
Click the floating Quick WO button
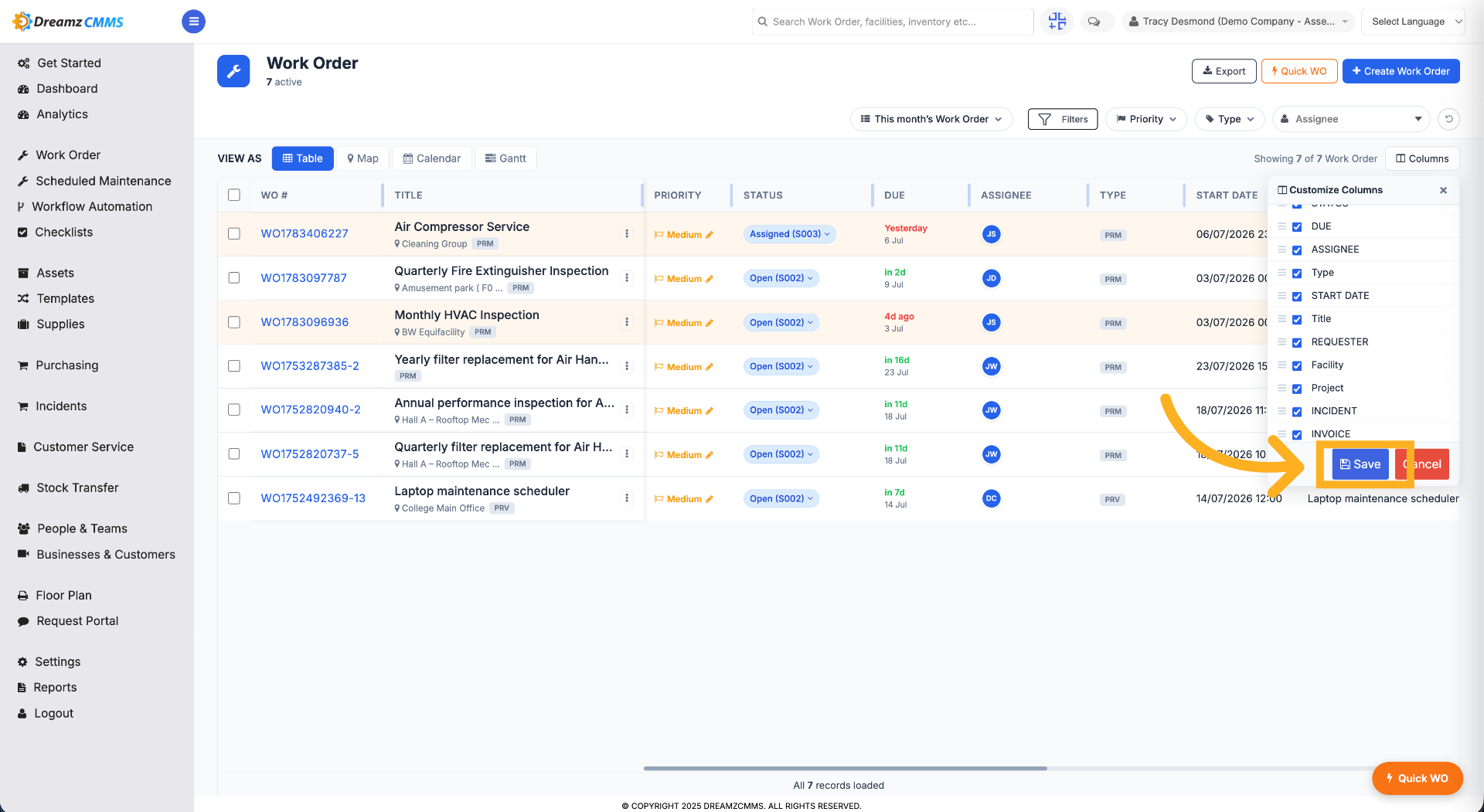coord(1417,778)
